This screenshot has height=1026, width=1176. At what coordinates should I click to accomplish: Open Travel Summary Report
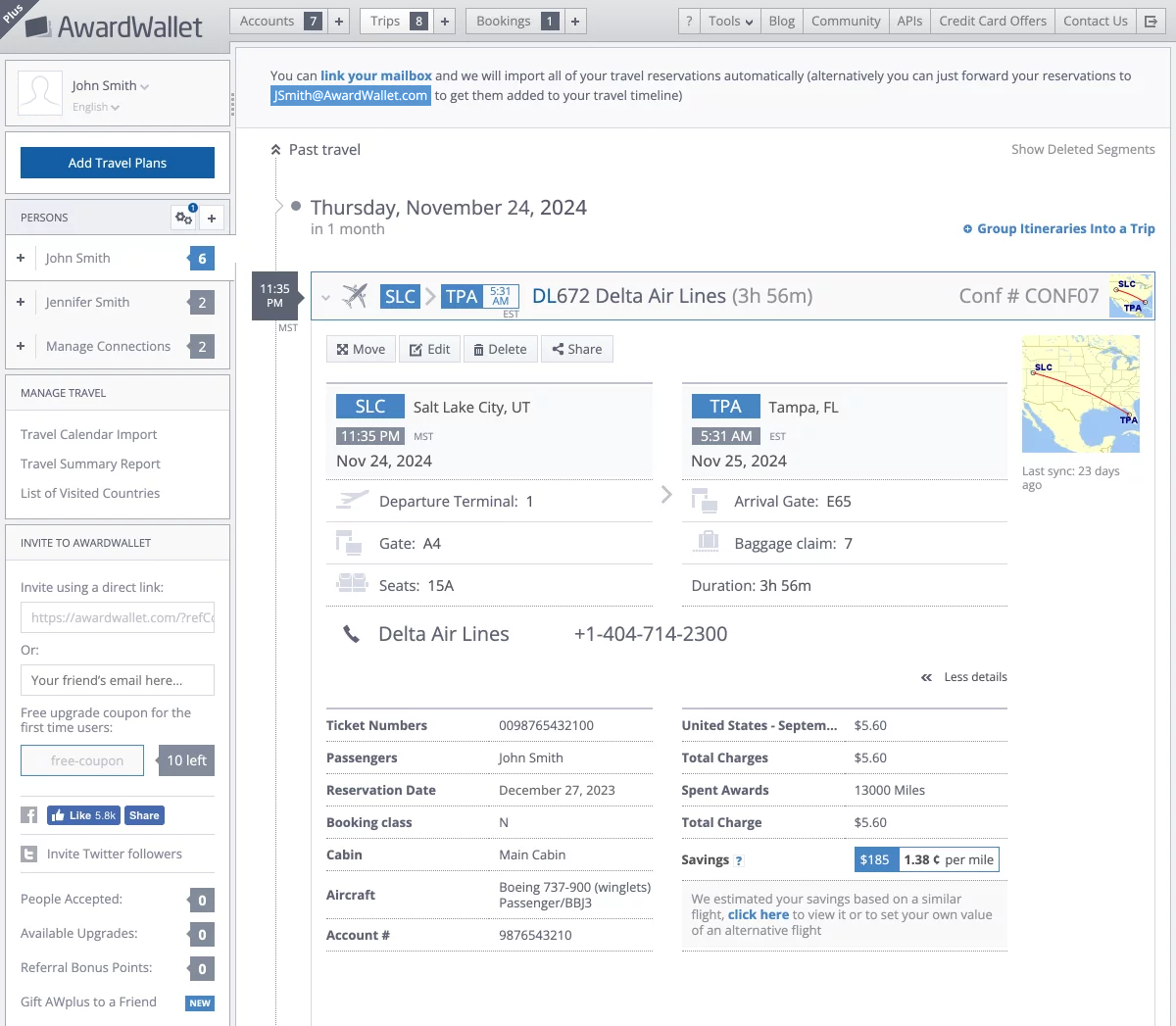90,464
